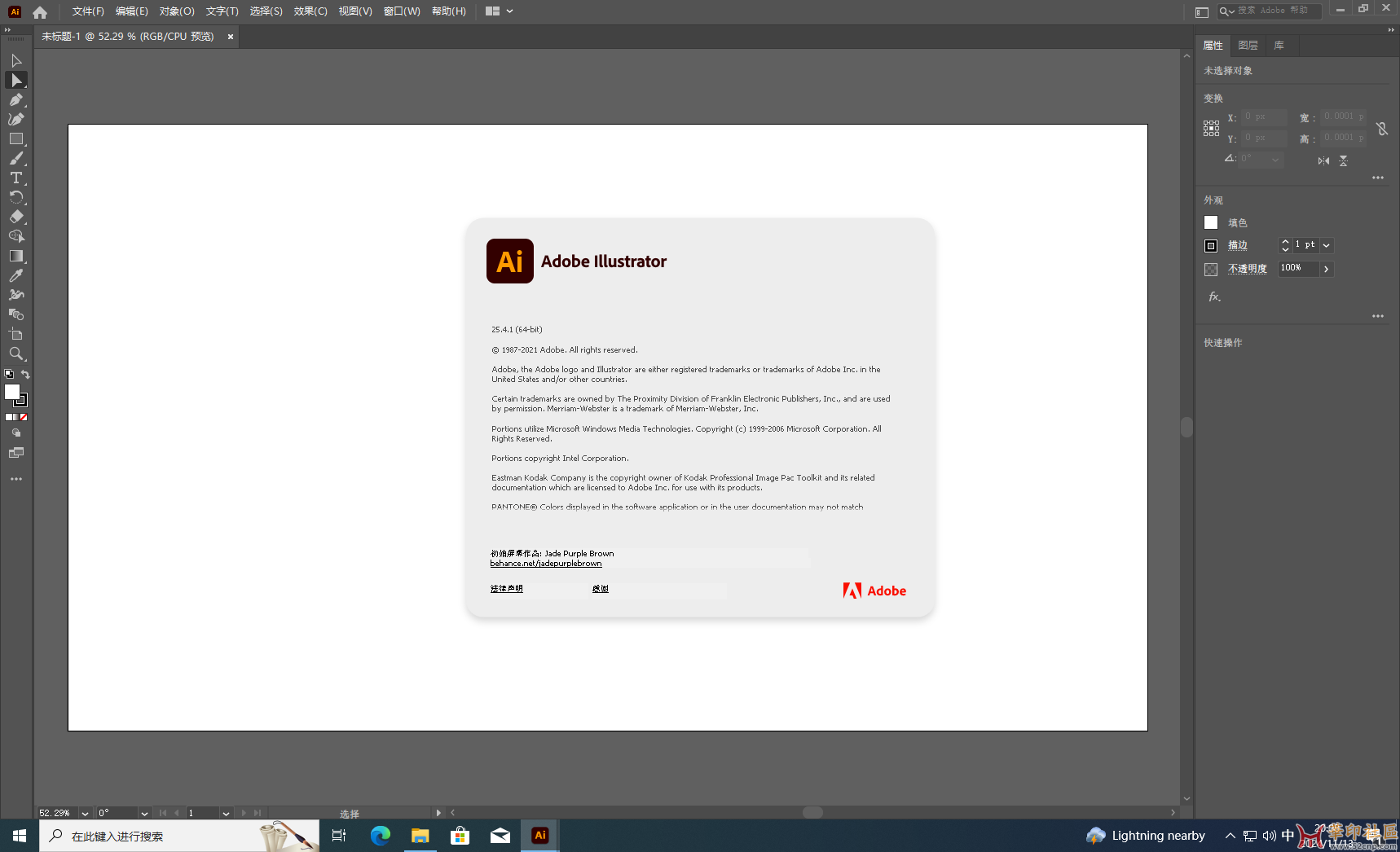Open fx effects menu

[x=1214, y=297]
